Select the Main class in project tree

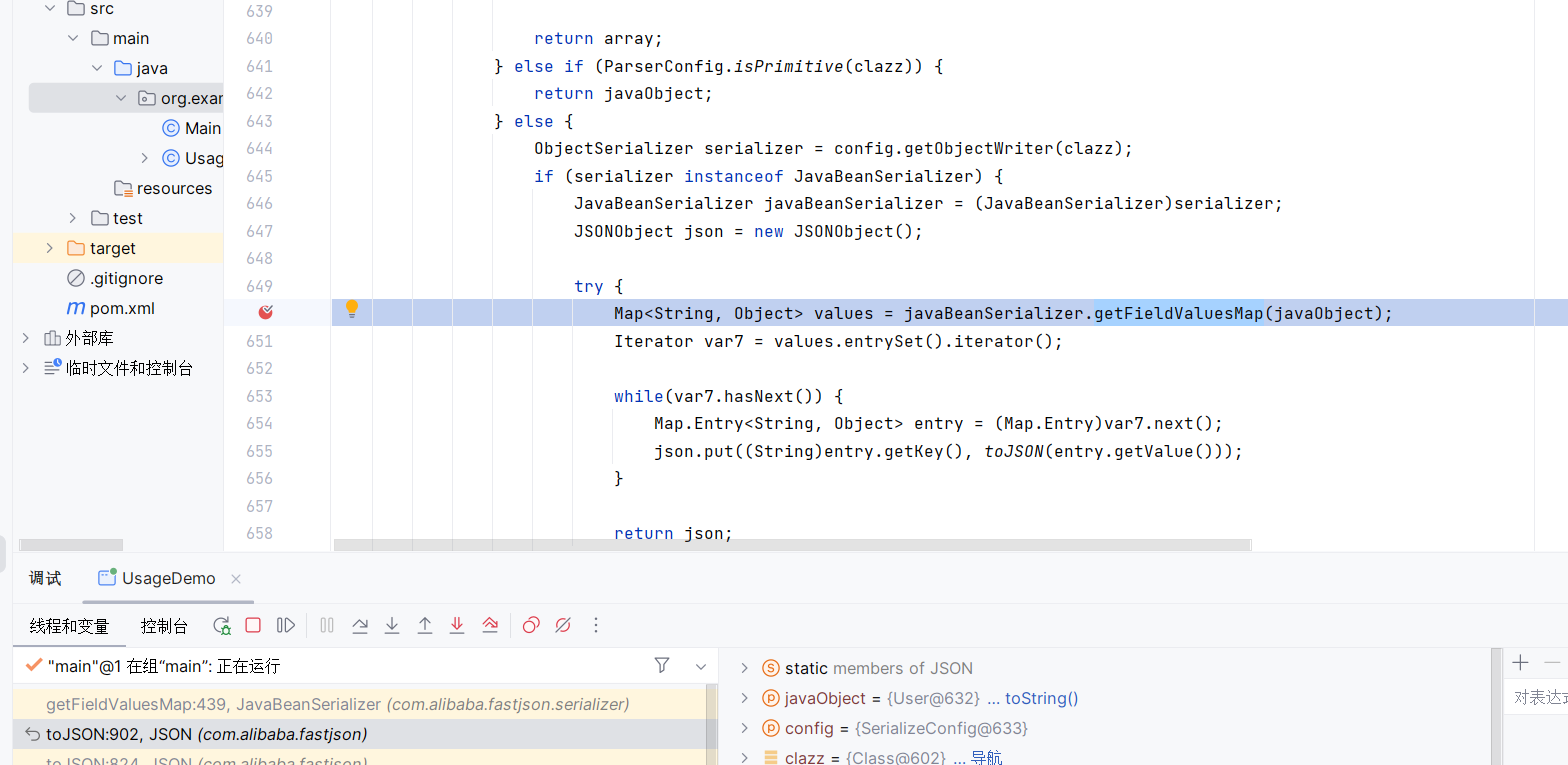203,128
